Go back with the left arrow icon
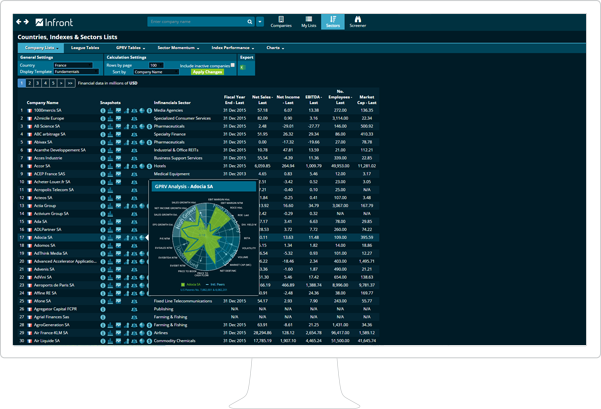Viewport: 601px width, 409px height. (x=19, y=22)
